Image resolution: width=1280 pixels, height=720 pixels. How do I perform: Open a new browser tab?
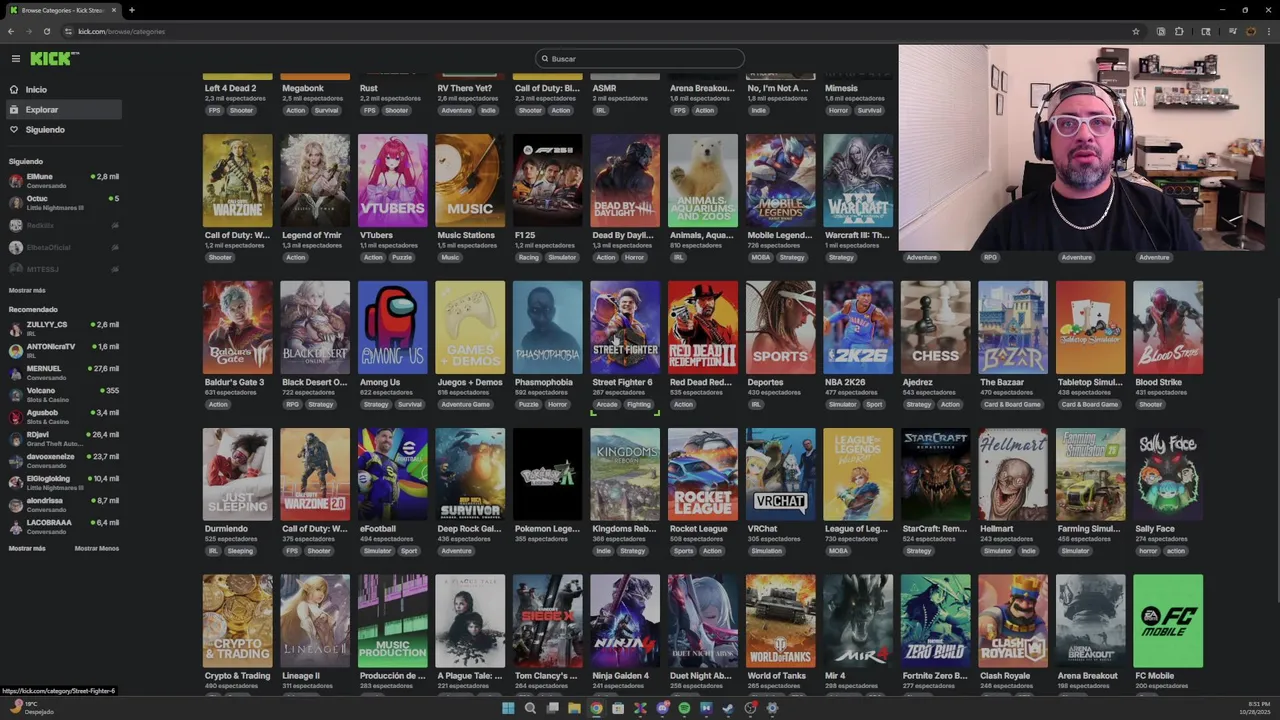point(132,10)
